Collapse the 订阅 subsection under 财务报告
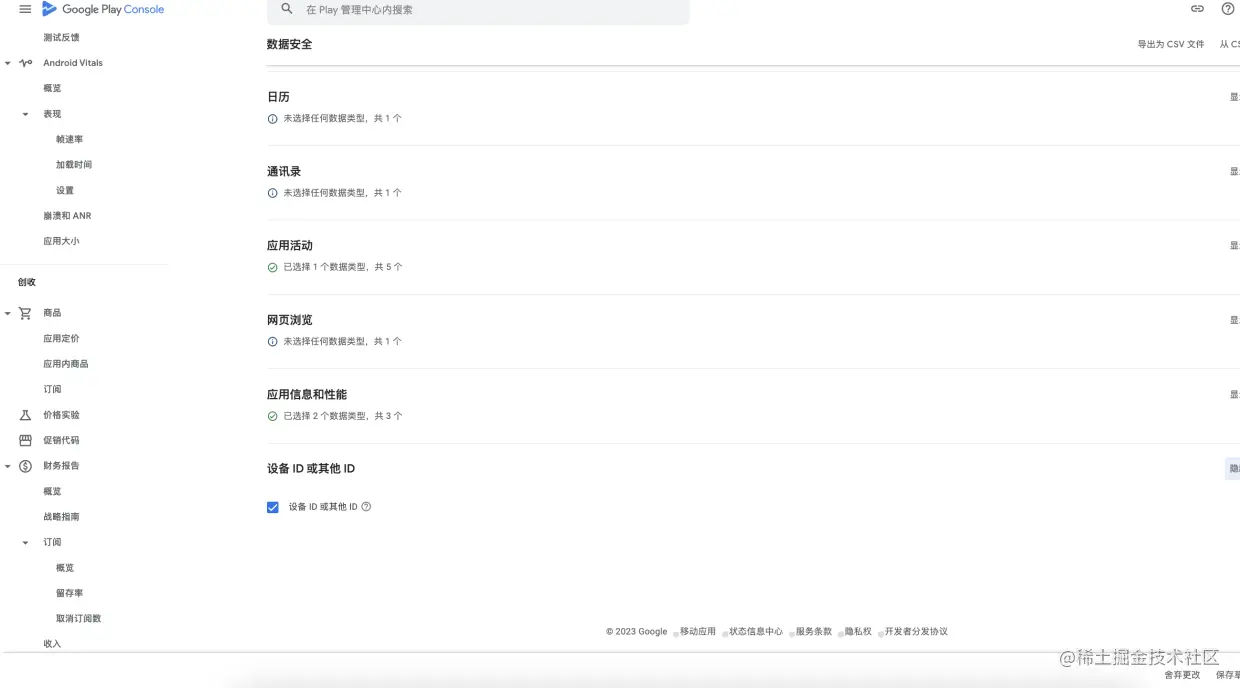Image resolution: width=1240 pixels, height=688 pixels. (24, 541)
